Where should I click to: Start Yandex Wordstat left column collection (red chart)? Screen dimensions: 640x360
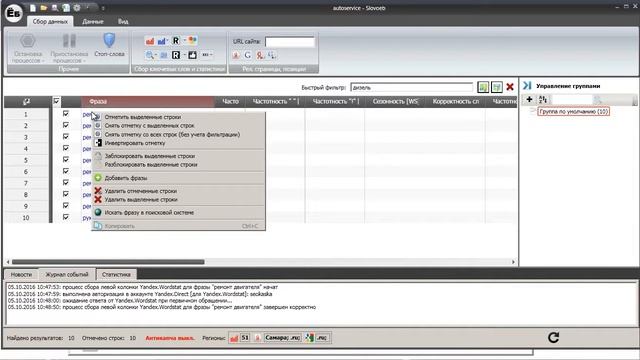(150, 41)
